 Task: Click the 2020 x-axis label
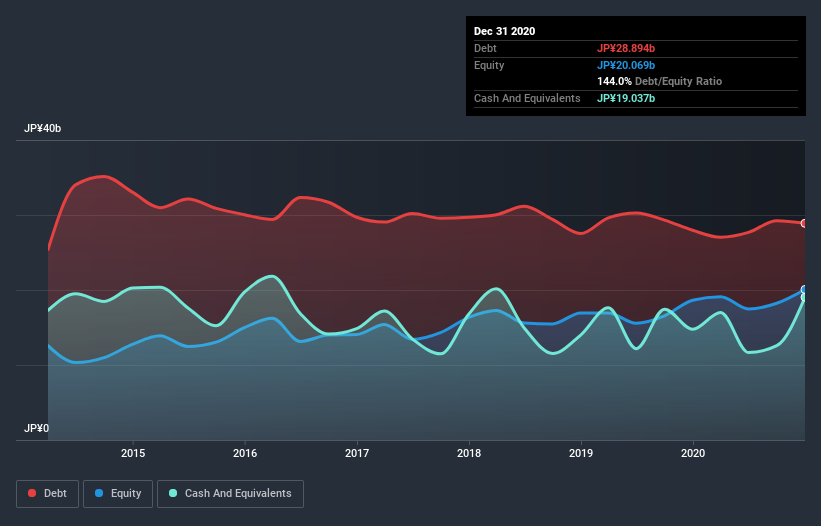693,453
